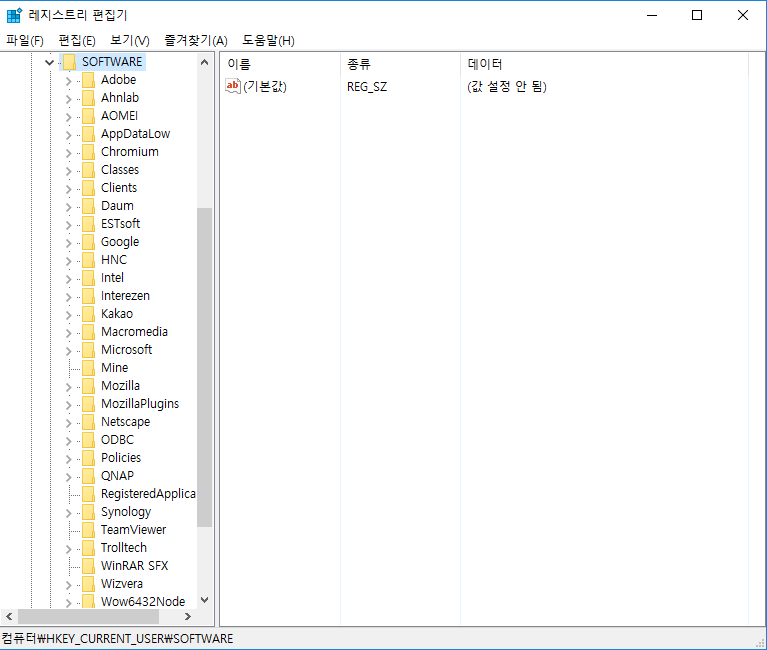This screenshot has height=650, width=767.
Task: Expand the Microsoft key
Action: pos(68,350)
